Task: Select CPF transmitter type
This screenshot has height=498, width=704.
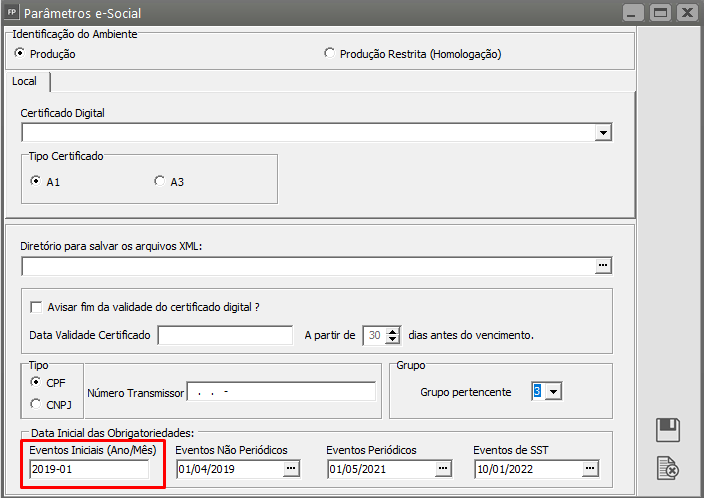Action: pos(35,382)
